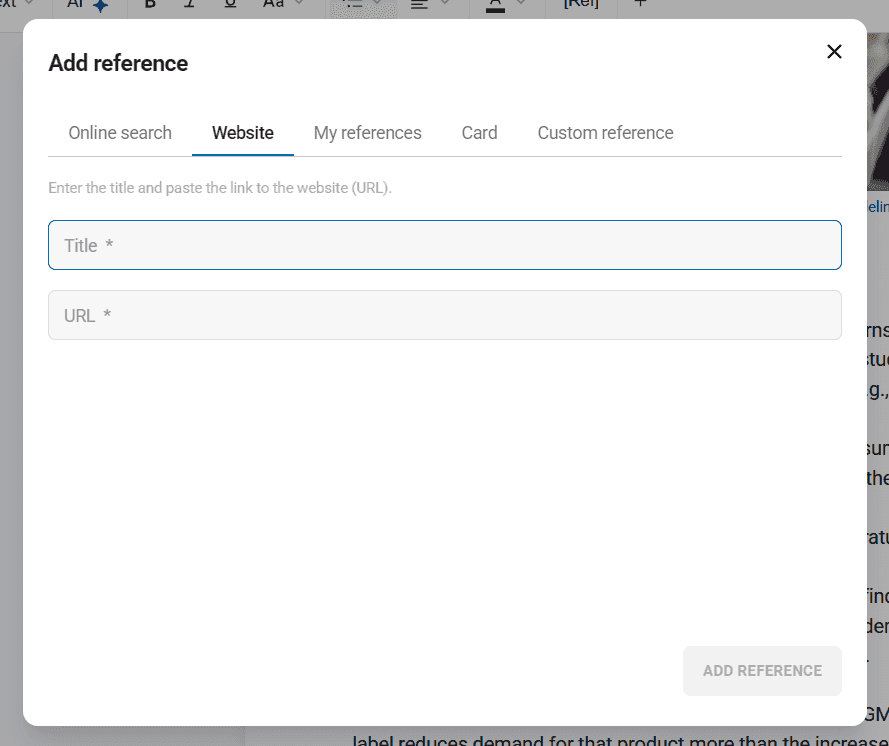Close the Add reference dialog
The width and height of the screenshot is (889, 746).
tap(834, 52)
